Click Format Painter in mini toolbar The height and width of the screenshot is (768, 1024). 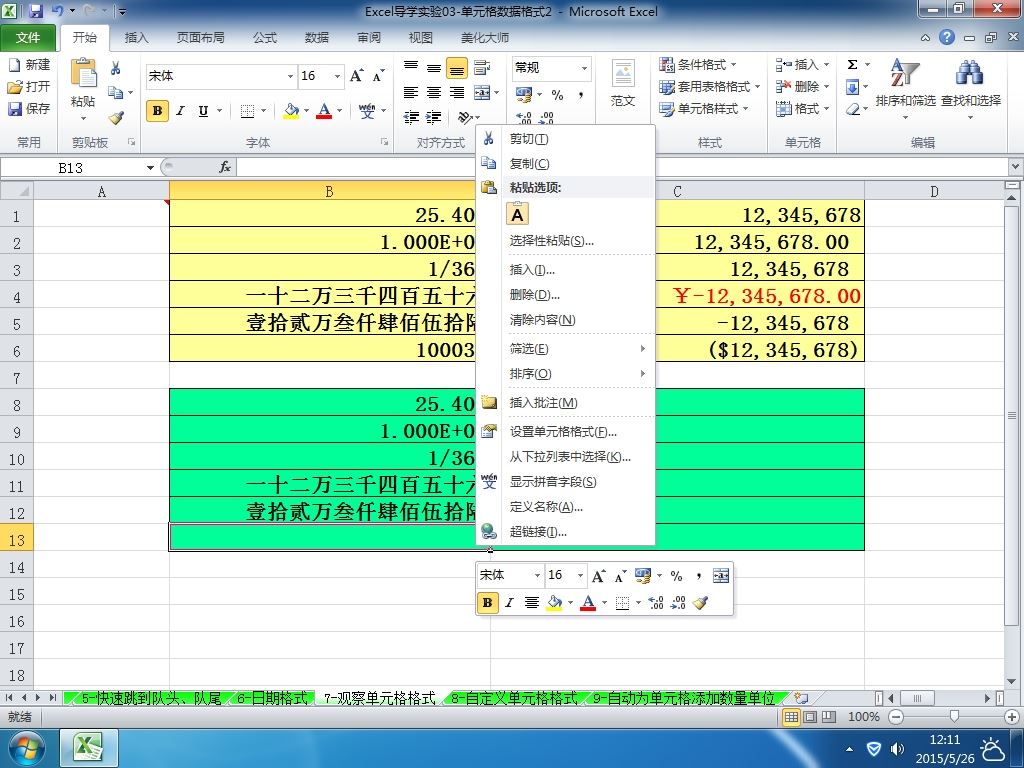click(x=700, y=602)
